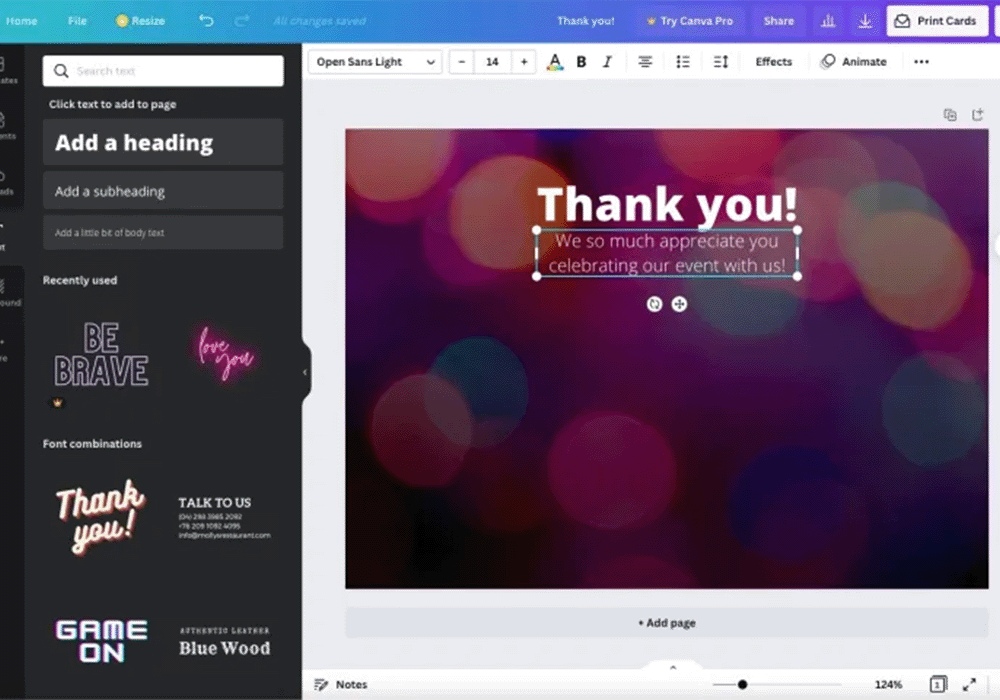The height and width of the screenshot is (700, 1000).
Task: Click the font size value field
Action: click(x=492, y=62)
